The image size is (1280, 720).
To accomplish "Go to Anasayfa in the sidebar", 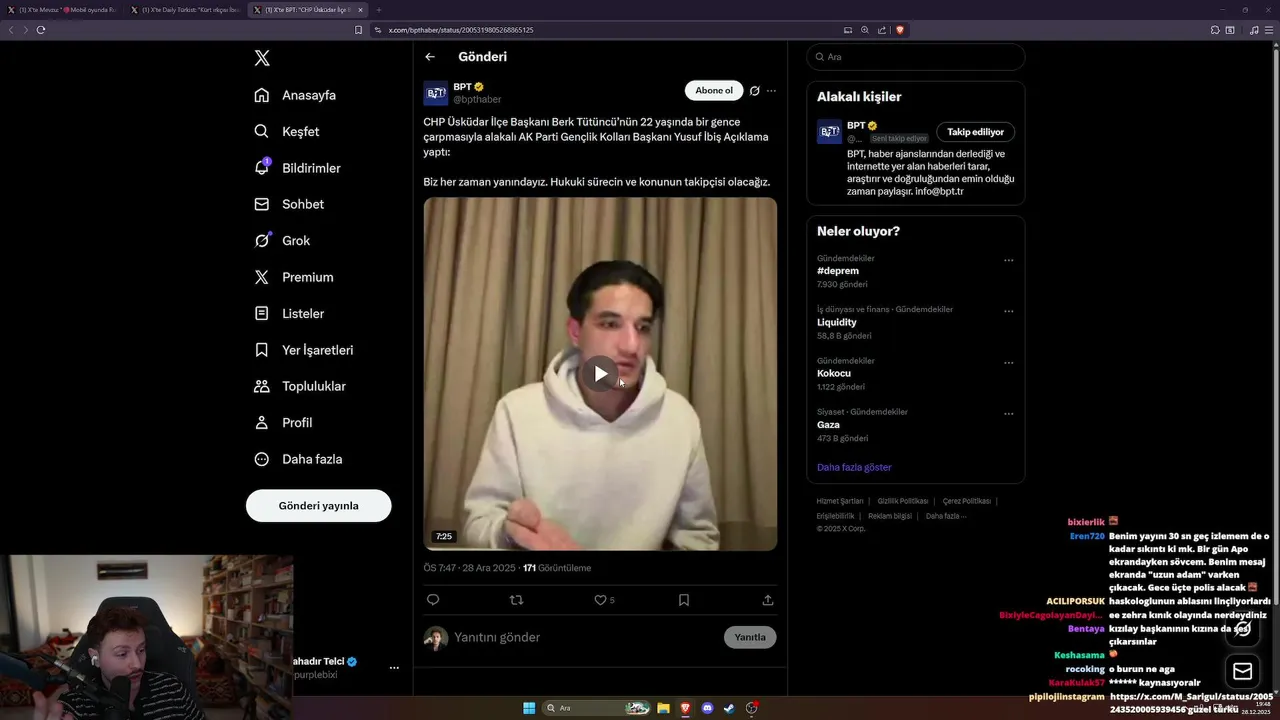I will [x=295, y=95].
